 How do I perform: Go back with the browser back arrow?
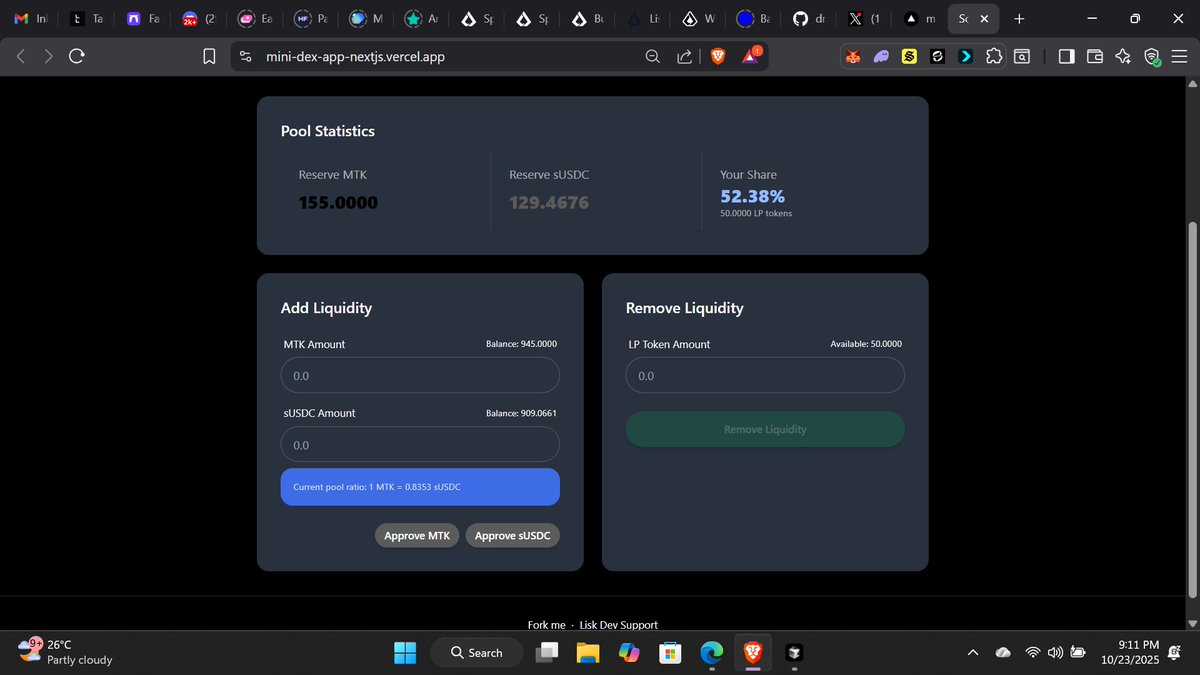pos(21,57)
